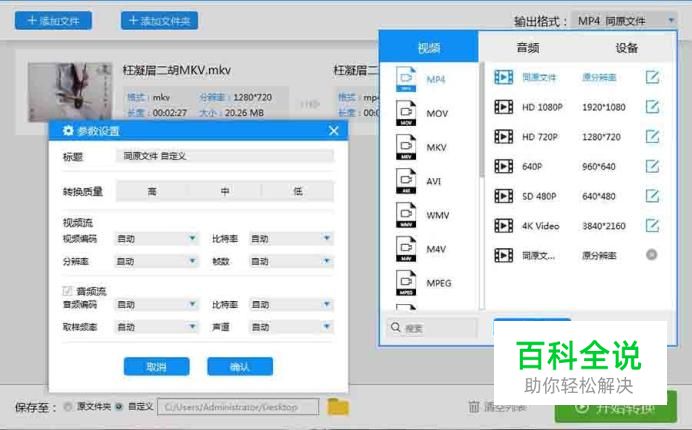Click 确认 in the settings dialog

click(x=240, y=366)
